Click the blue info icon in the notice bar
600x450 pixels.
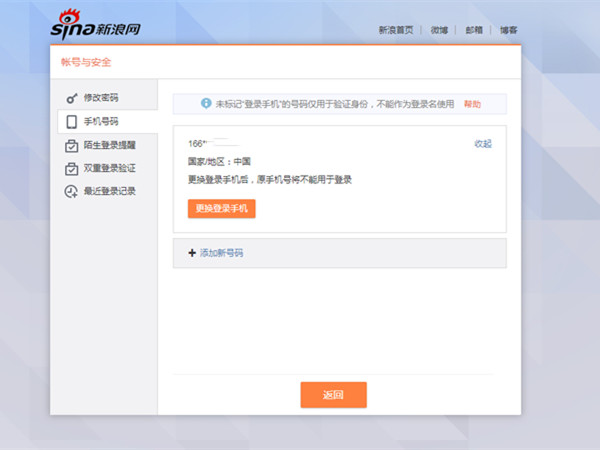point(206,103)
